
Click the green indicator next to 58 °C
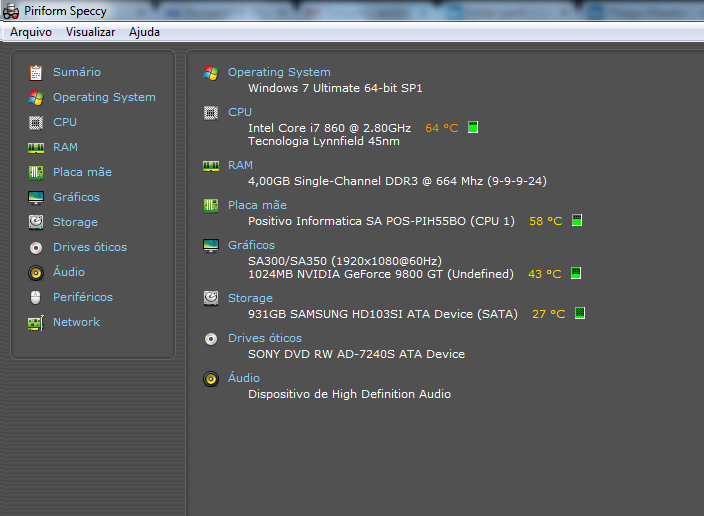(577, 221)
